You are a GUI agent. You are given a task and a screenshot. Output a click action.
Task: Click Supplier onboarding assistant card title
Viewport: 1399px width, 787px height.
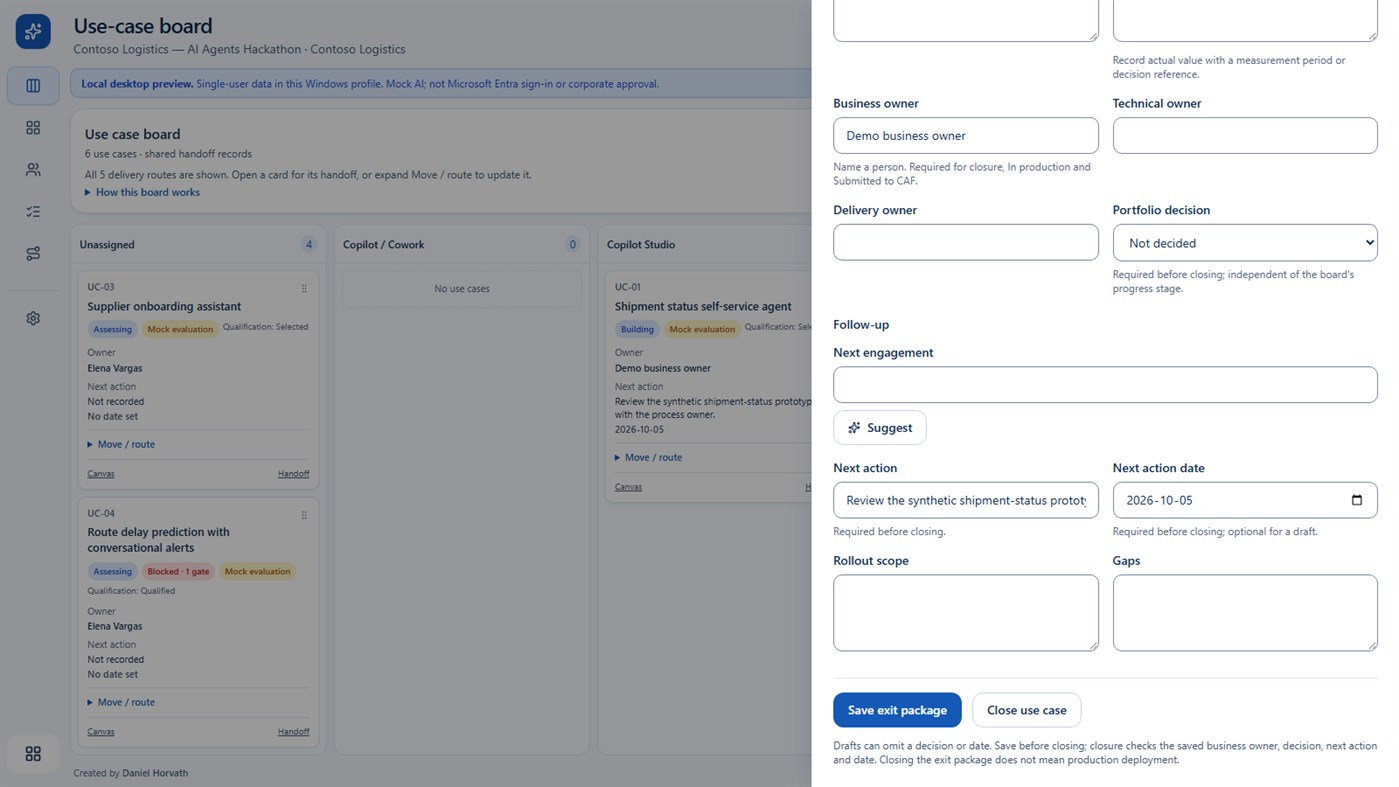pyautogui.click(x=164, y=307)
